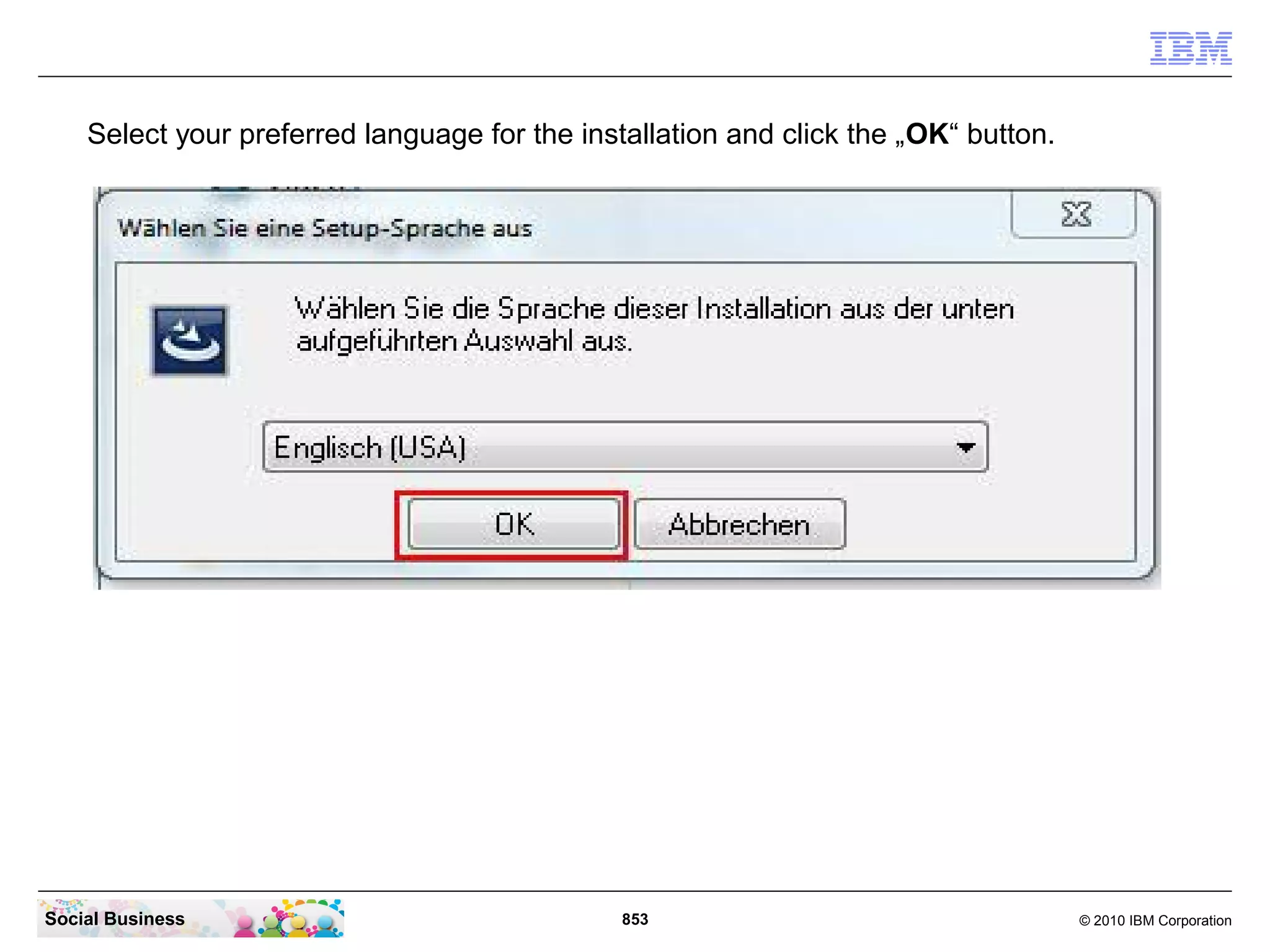Click the 'Select your preferred language' instruction text
The image size is (1270, 952).
pos(571,134)
